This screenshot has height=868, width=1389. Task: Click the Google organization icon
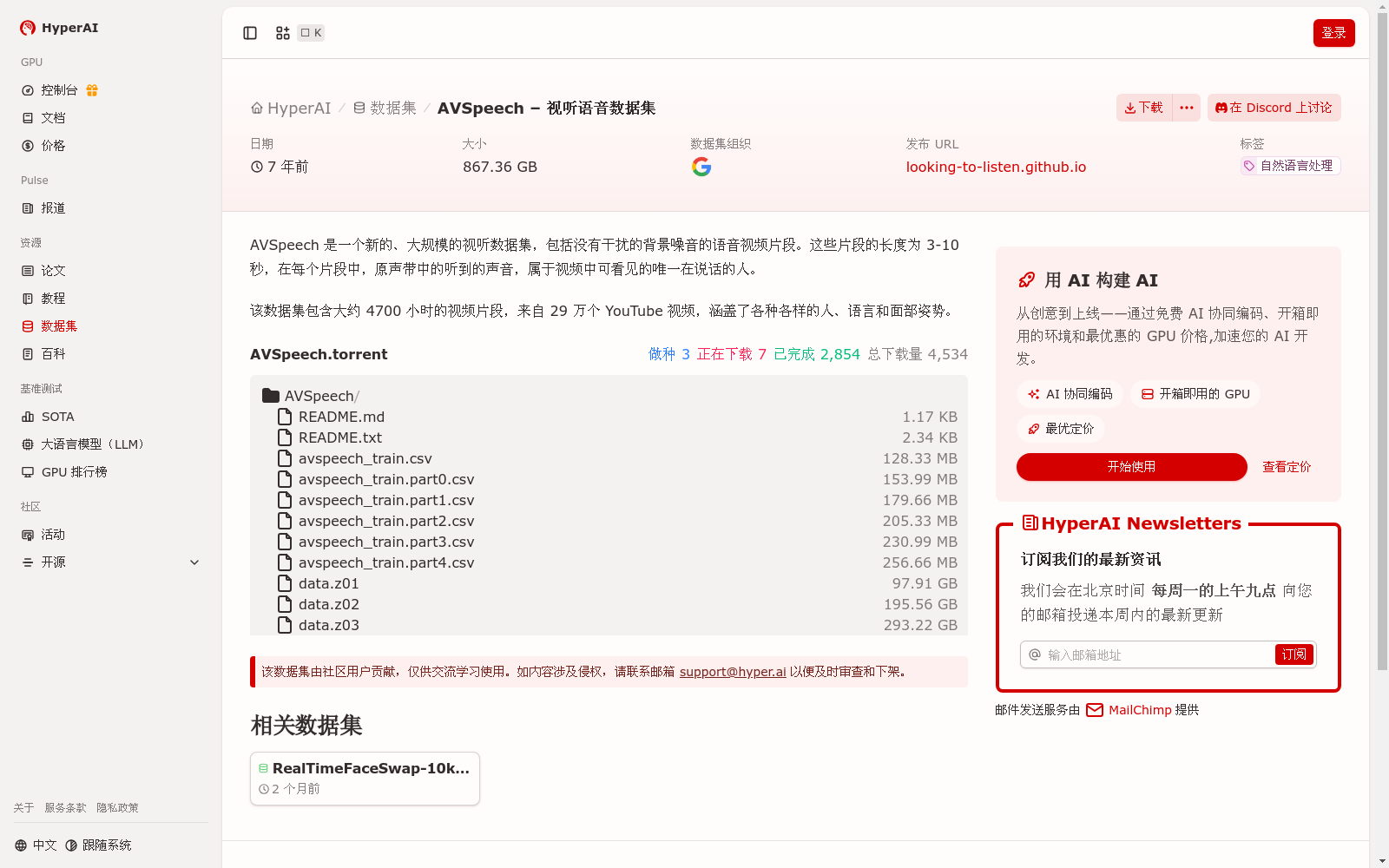[701, 167]
